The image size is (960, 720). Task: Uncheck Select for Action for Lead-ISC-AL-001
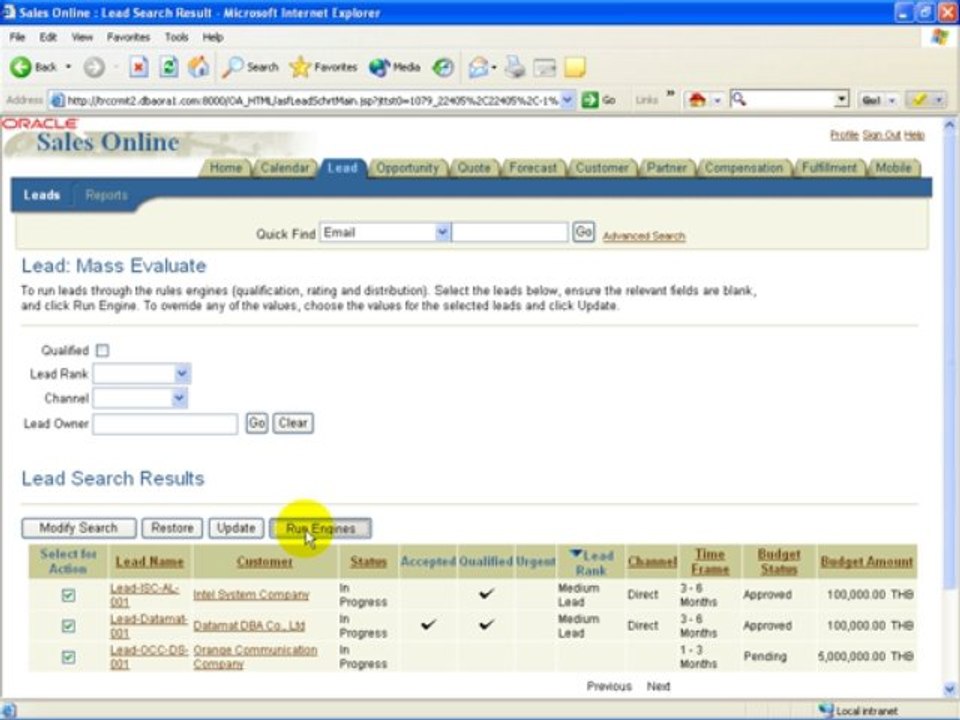pos(69,595)
